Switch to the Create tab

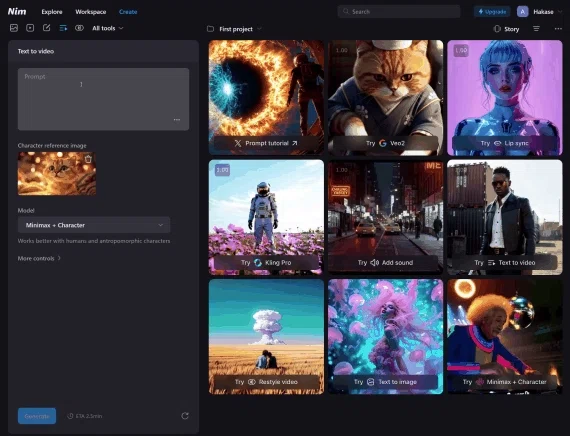click(128, 12)
